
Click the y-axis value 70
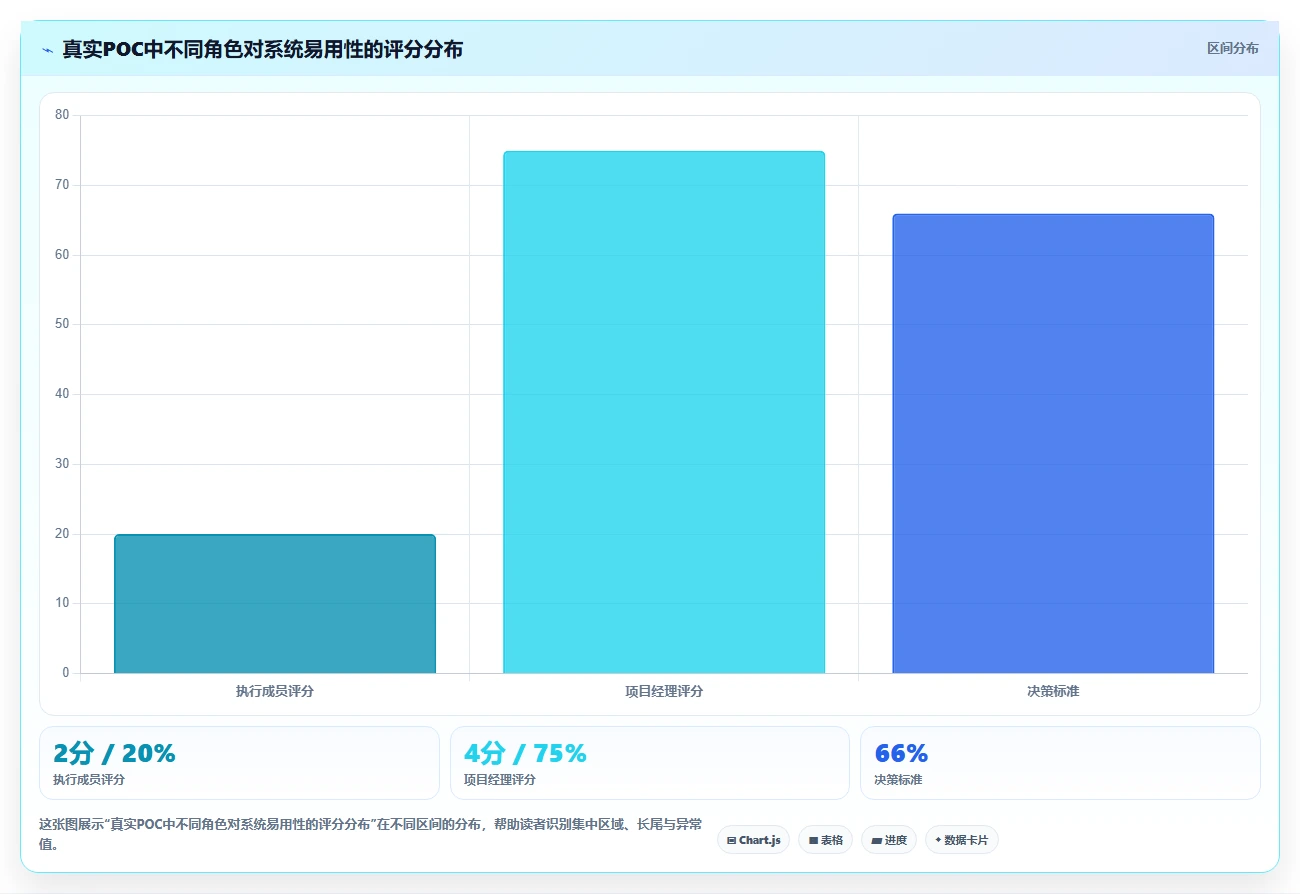62,185
